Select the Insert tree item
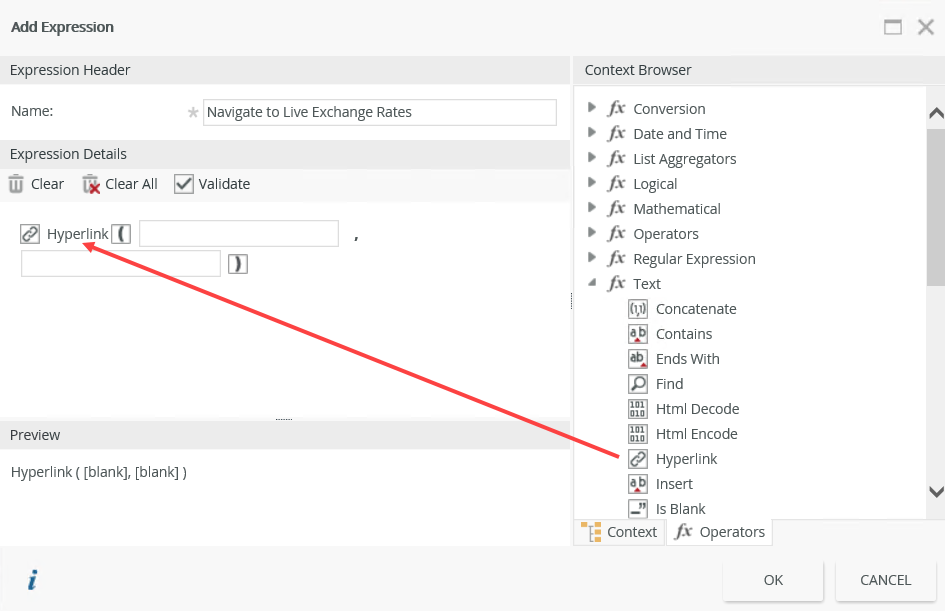This screenshot has height=611, width=945. (674, 484)
